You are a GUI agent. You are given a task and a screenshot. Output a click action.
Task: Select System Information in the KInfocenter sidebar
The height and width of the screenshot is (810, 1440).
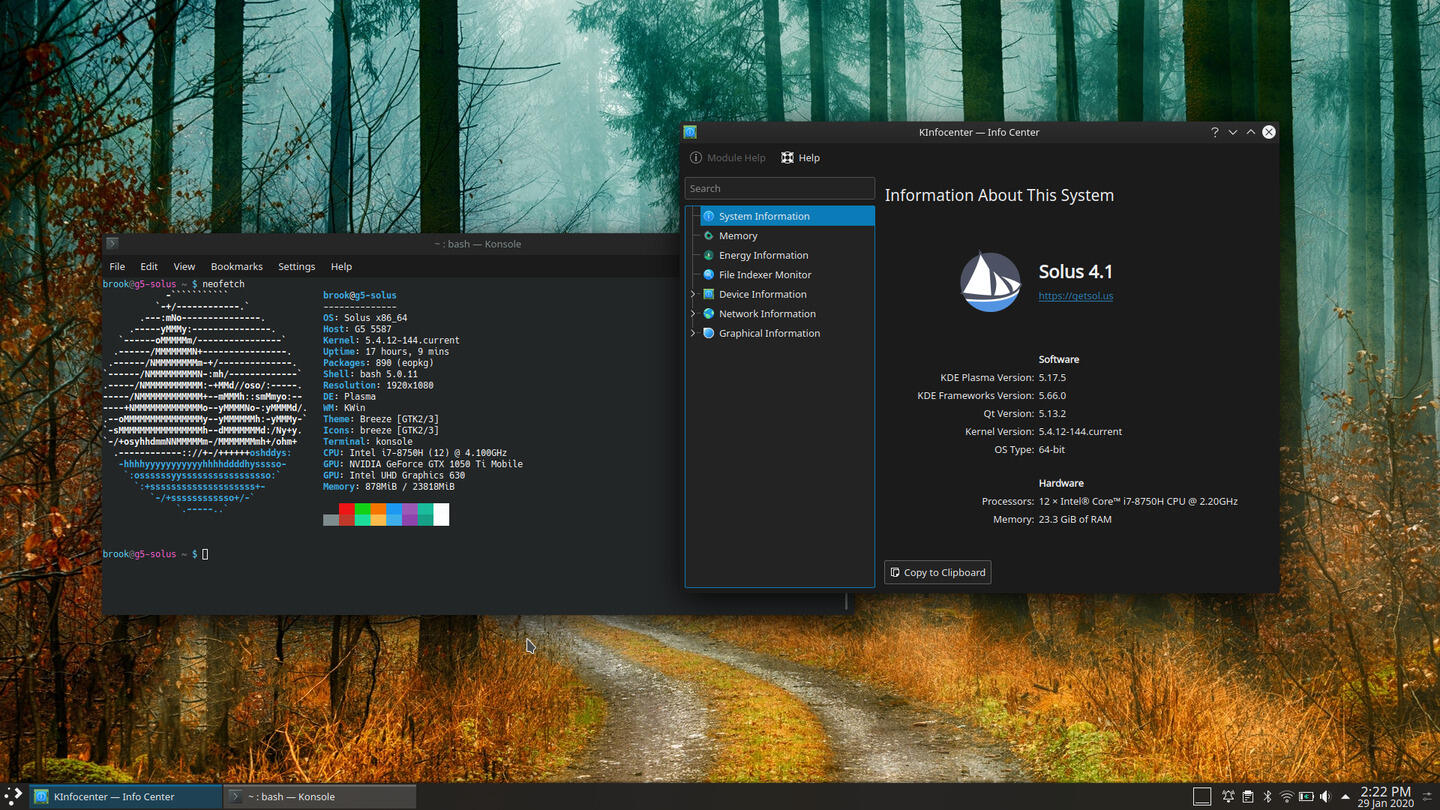(787, 216)
